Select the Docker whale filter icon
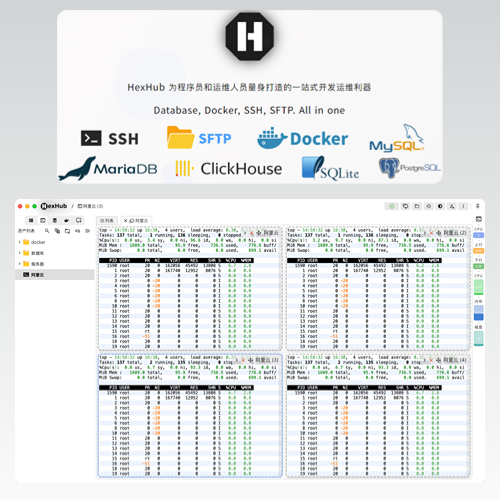Viewport: 500px width, 500px height. click(67, 220)
